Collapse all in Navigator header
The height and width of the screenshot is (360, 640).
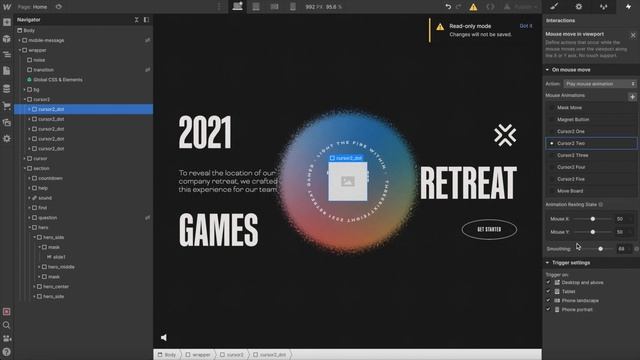[x=136, y=20]
